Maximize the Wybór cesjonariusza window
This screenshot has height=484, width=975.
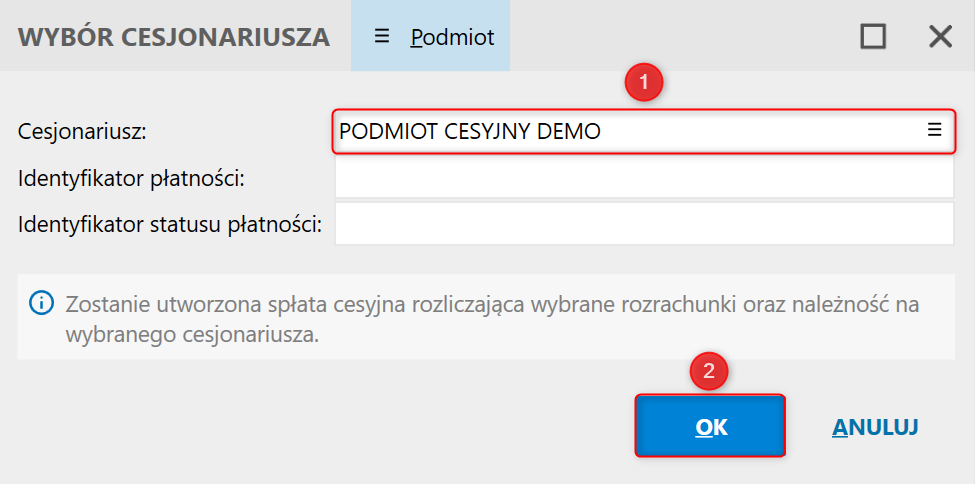(873, 37)
